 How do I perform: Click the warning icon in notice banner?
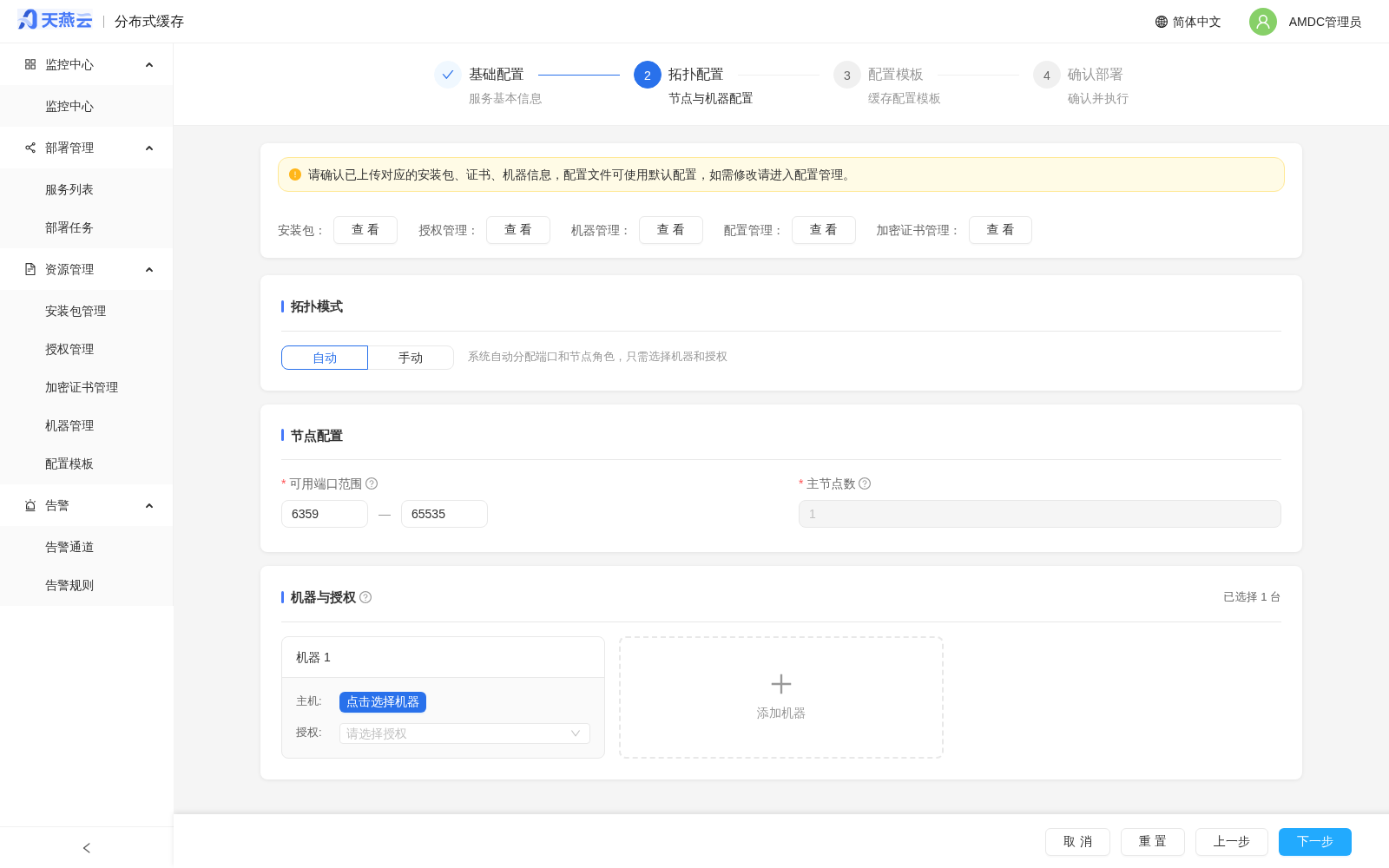pos(295,174)
